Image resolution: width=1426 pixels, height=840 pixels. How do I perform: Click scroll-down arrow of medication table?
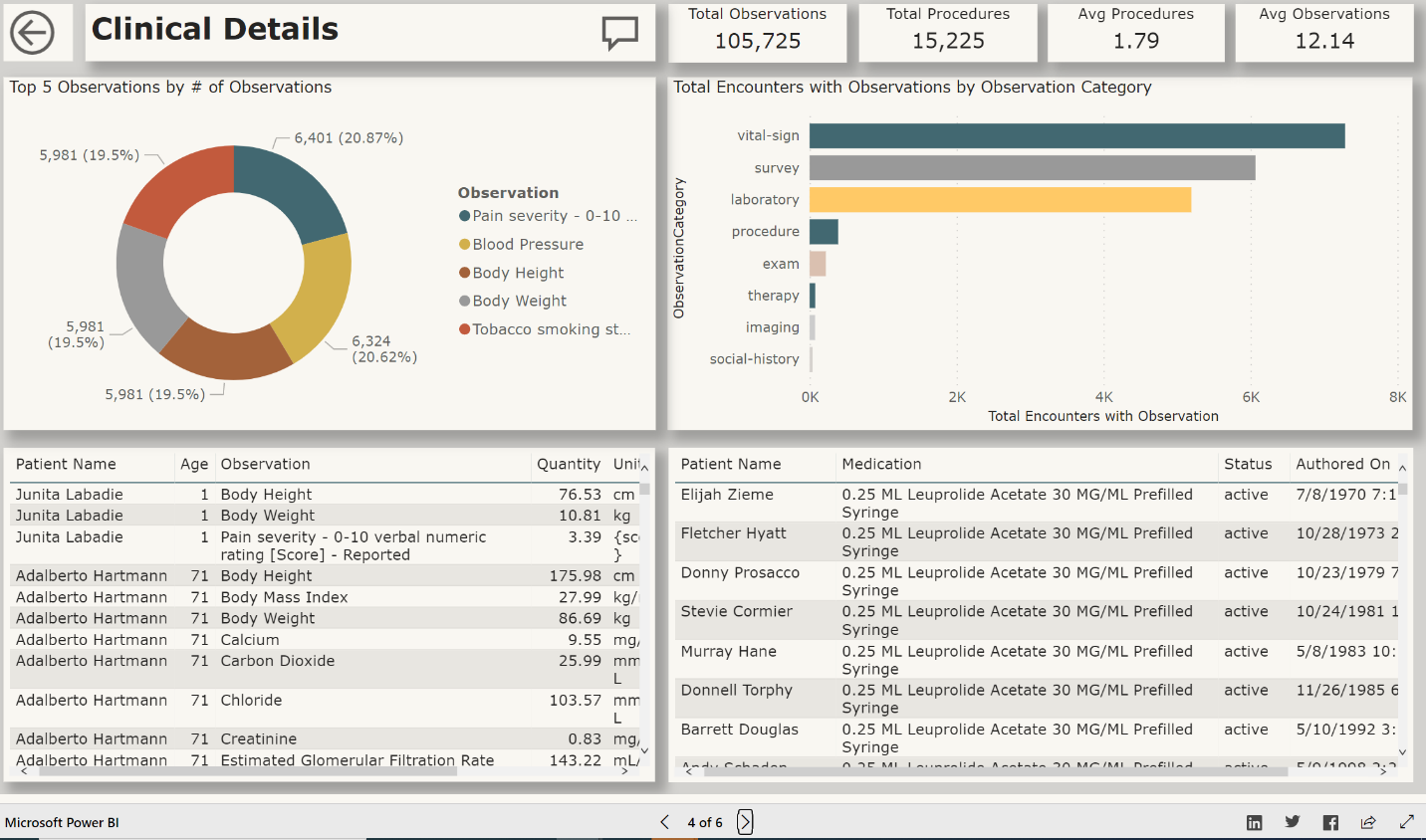tap(1403, 752)
